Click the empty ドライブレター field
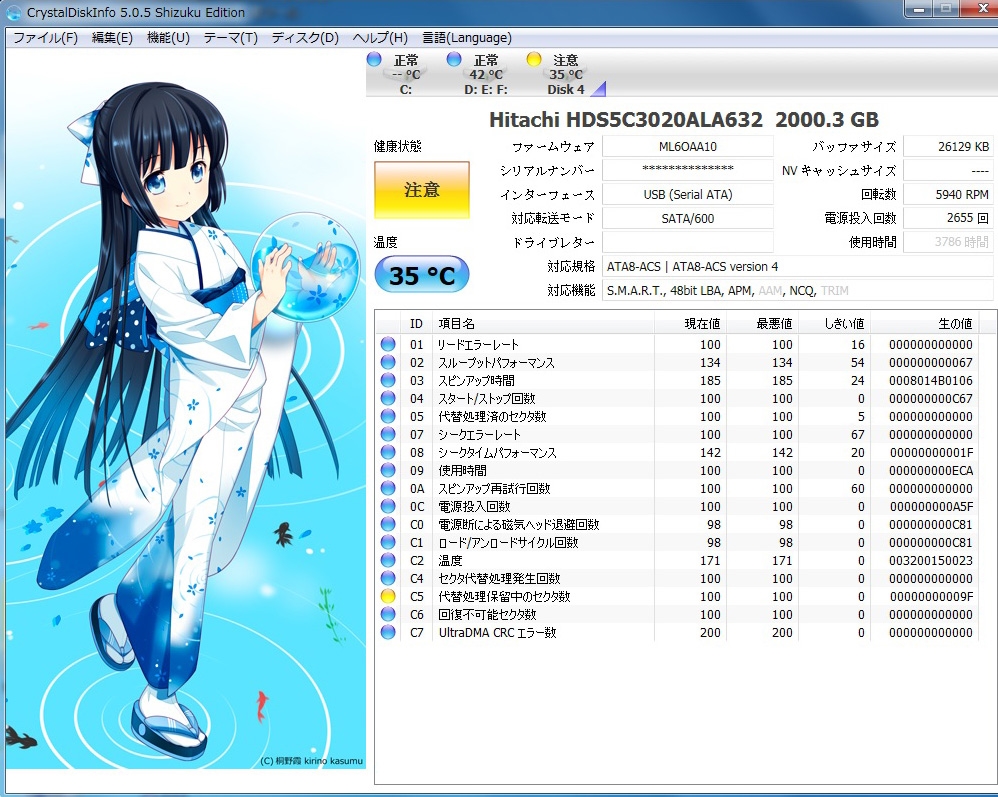This screenshot has height=797, width=998. [x=687, y=242]
